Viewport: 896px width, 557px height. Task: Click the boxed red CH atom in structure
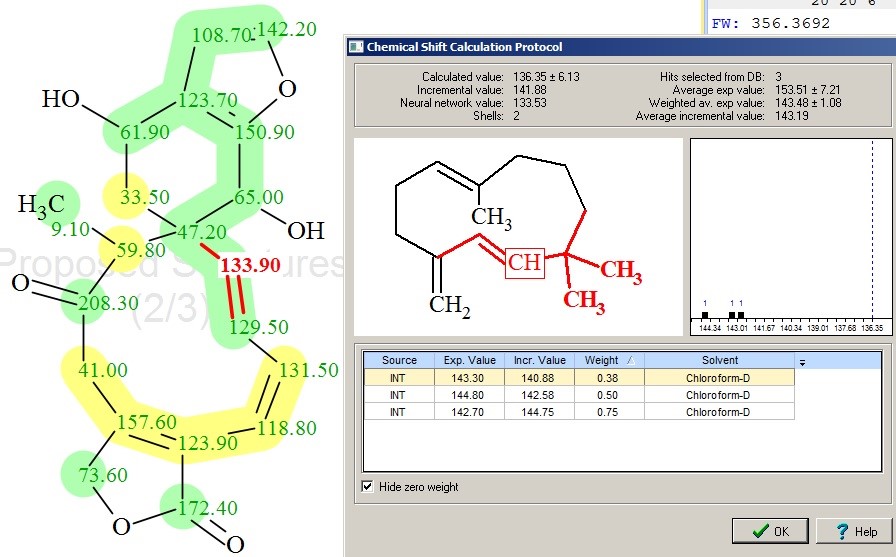(x=524, y=263)
